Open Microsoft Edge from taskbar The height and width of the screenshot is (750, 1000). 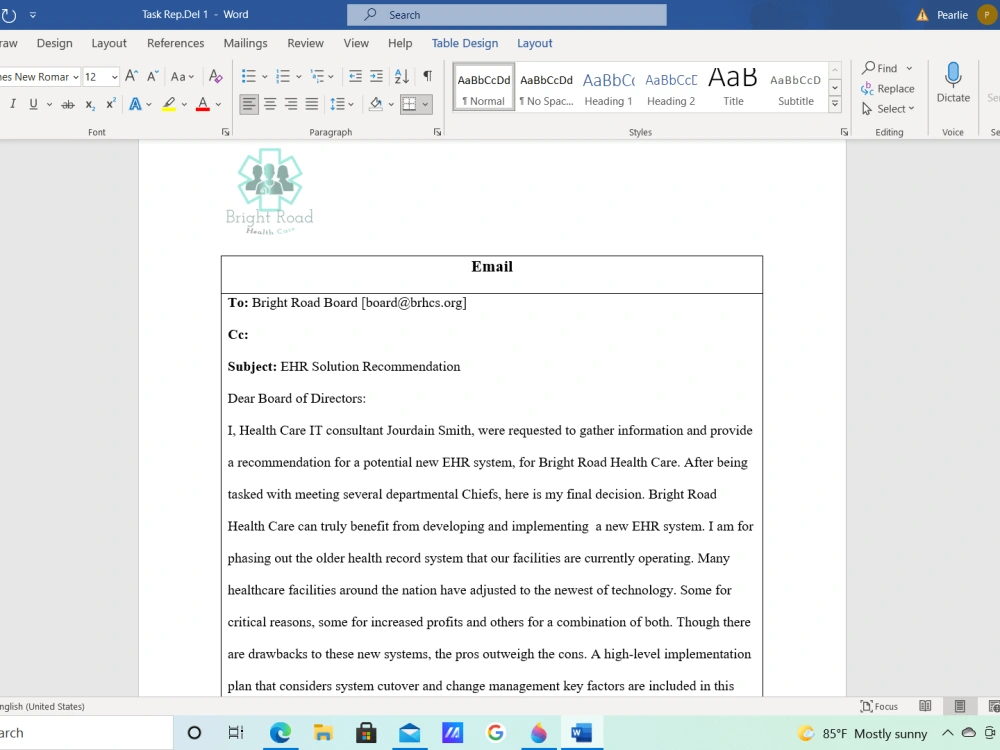pos(280,733)
